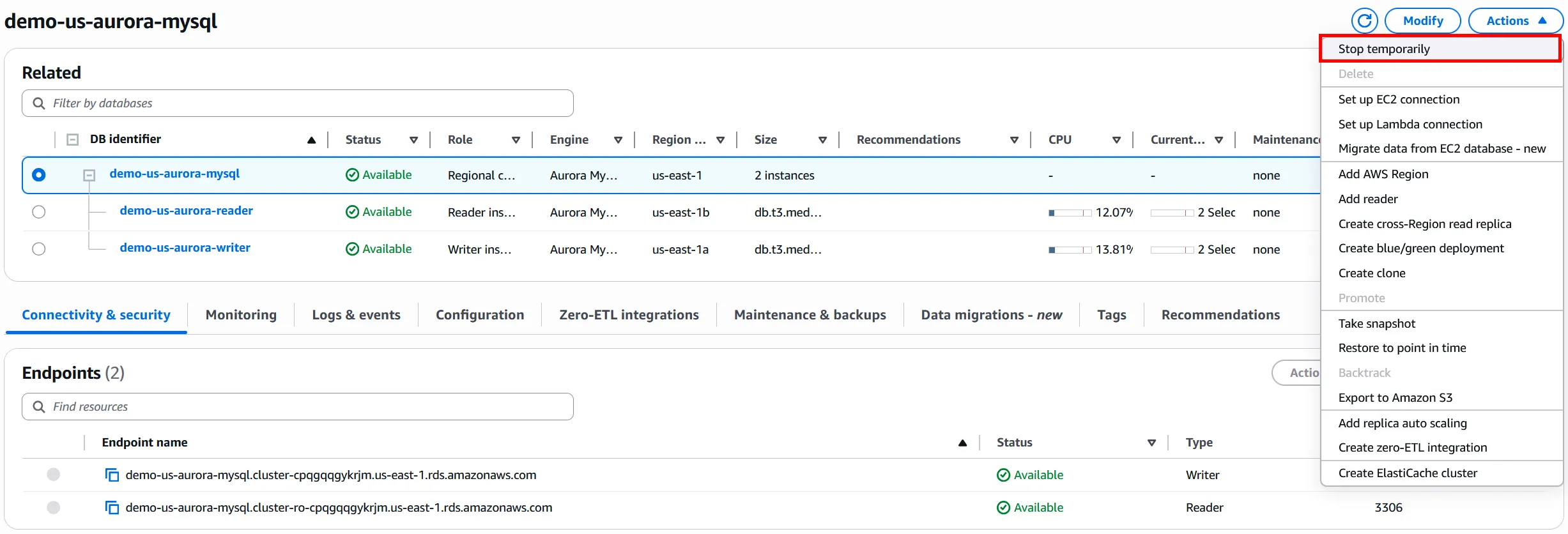Screen dimensions: 1568x534
Task: Sort by the Current activity column
Action: (x=1218, y=140)
